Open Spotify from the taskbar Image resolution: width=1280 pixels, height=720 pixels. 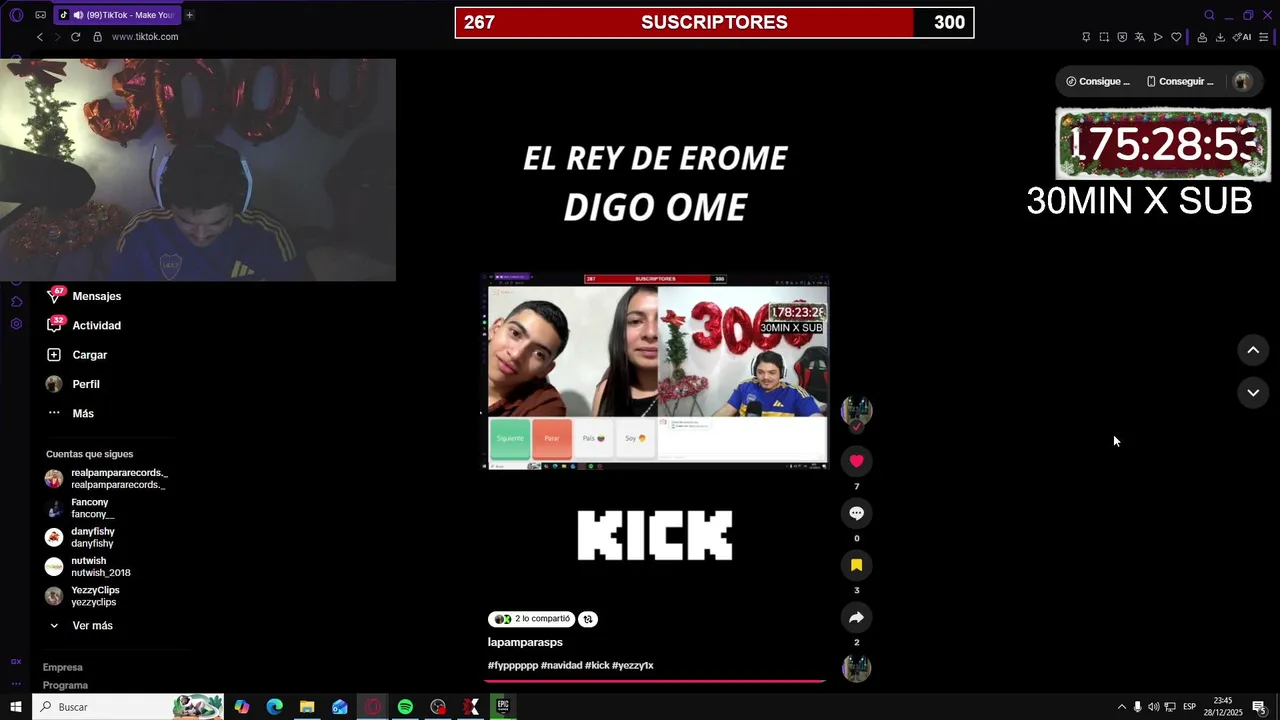(x=405, y=707)
